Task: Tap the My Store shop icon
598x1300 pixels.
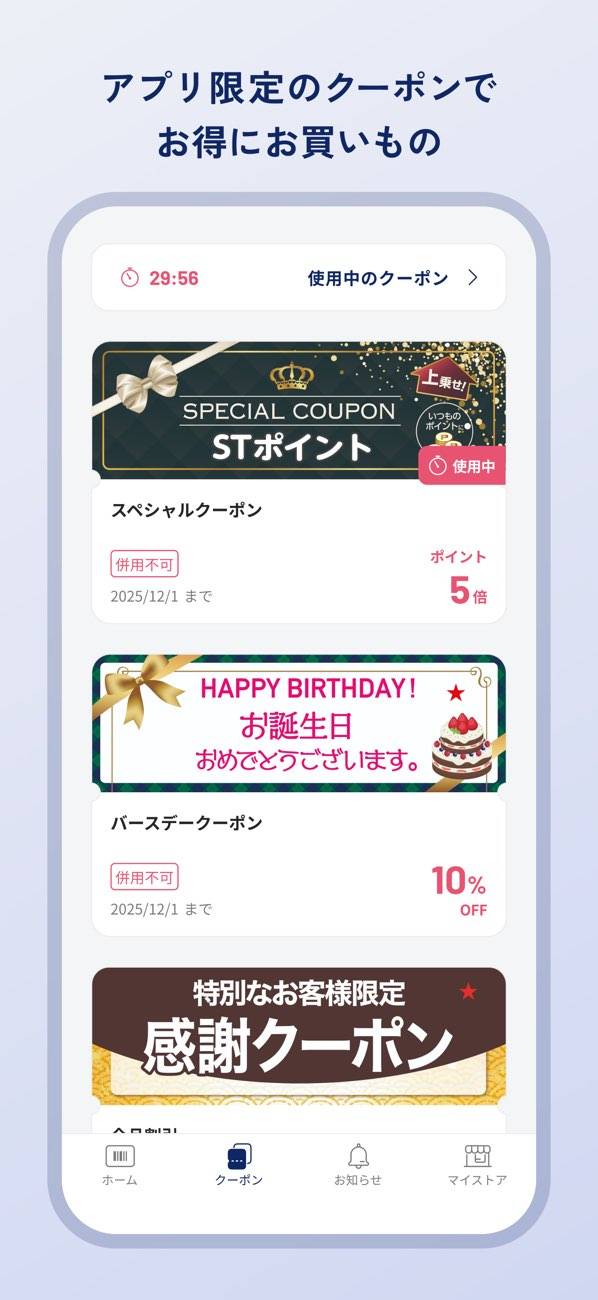Action: click(x=477, y=1156)
